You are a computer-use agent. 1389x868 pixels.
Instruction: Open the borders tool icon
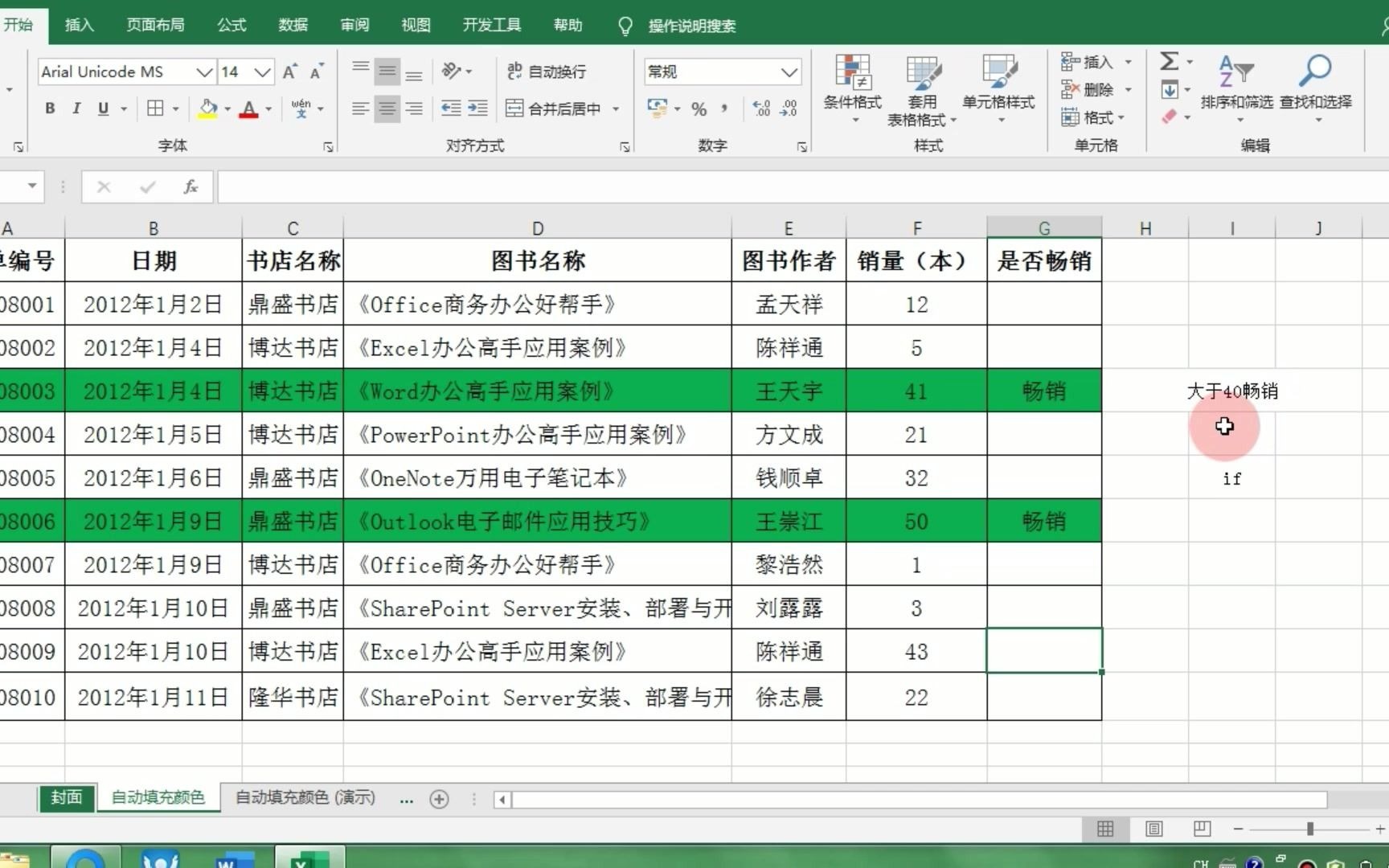click(155, 108)
